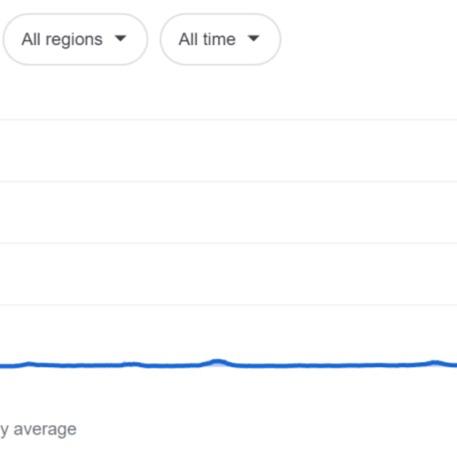457x457 pixels.
Task: Click the light shaded fill under the center peak
Action: tap(218, 366)
